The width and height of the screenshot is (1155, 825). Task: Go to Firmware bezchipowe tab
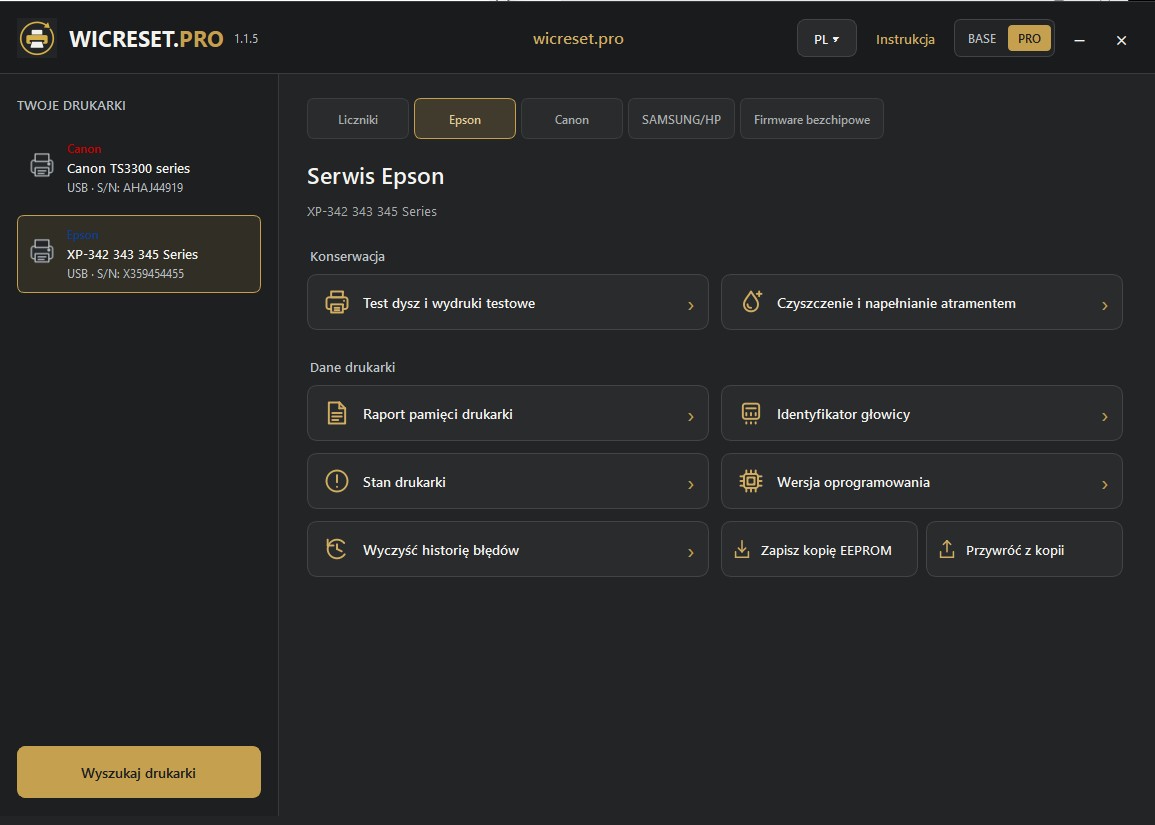(812, 119)
